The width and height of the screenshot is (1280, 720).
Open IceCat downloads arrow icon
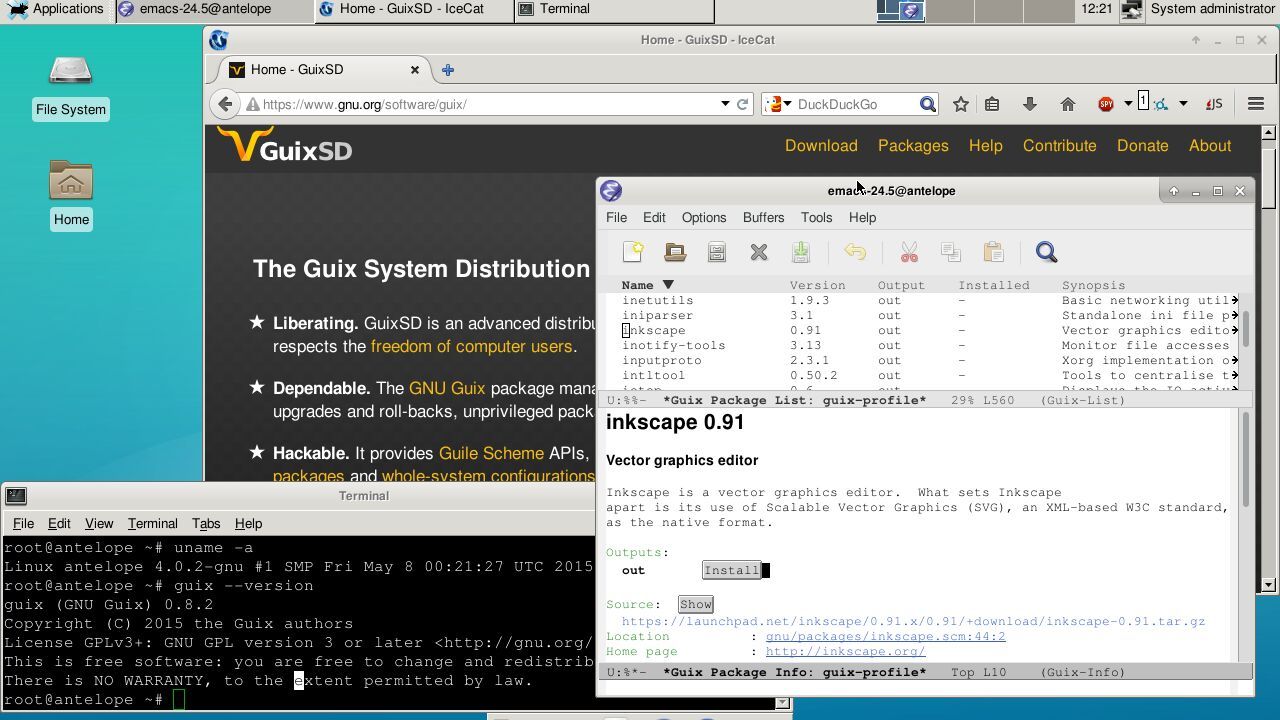pyautogui.click(x=1029, y=104)
